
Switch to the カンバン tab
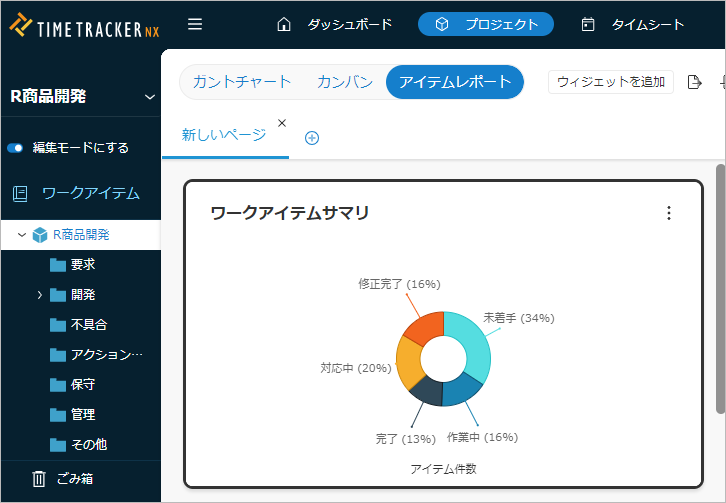click(x=346, y=82)
